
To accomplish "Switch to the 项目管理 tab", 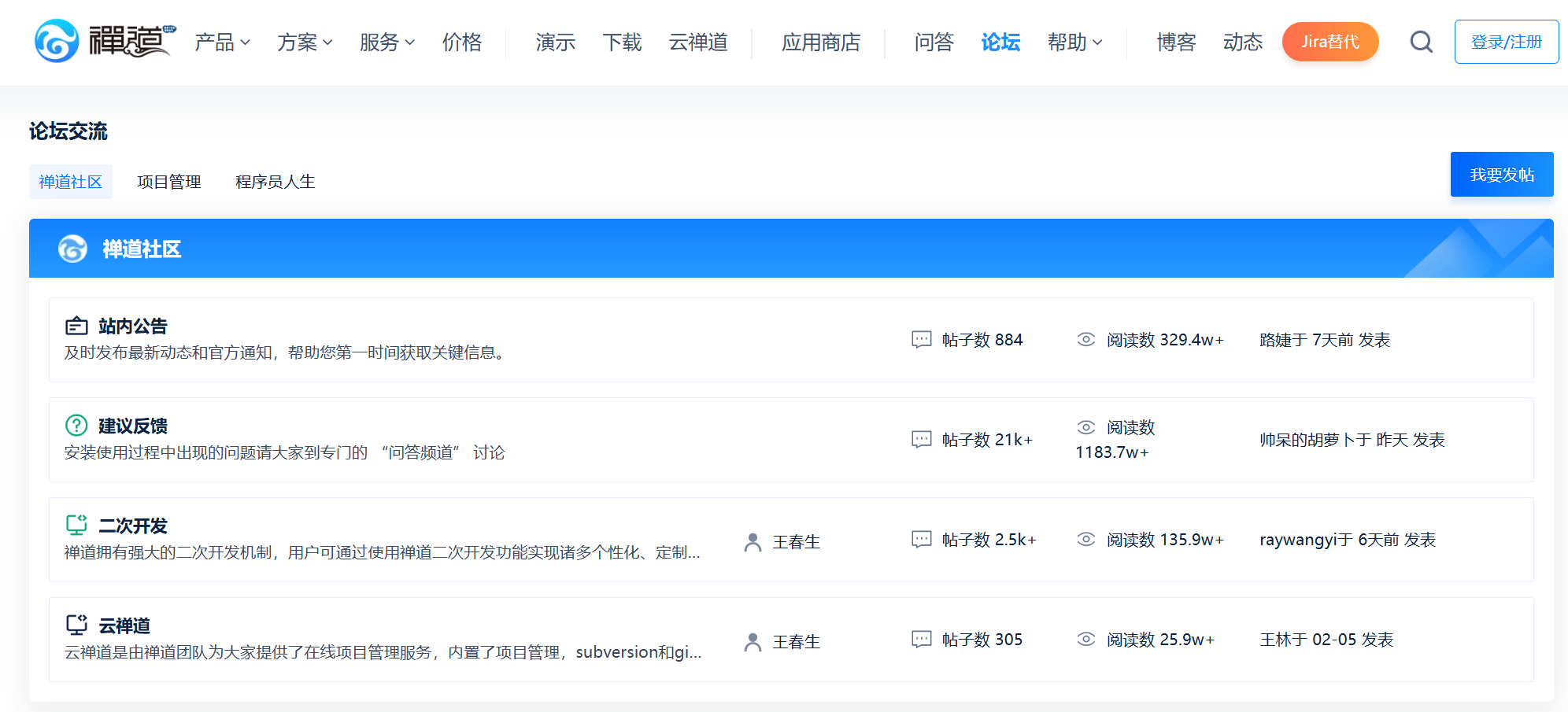I will coord(169,182).
